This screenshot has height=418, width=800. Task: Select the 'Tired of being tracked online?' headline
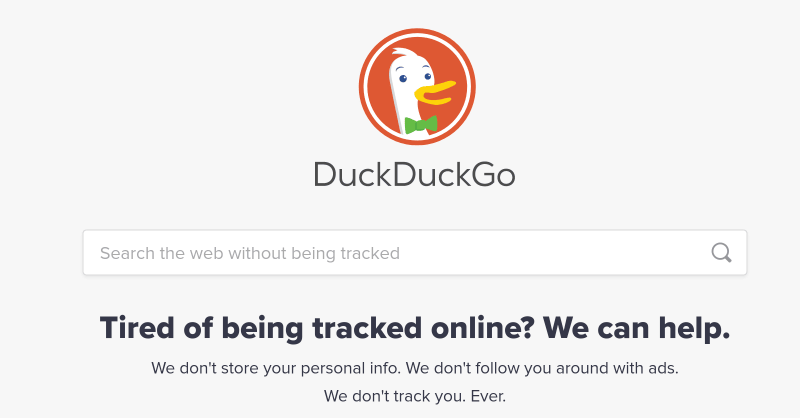click(317, 328)
